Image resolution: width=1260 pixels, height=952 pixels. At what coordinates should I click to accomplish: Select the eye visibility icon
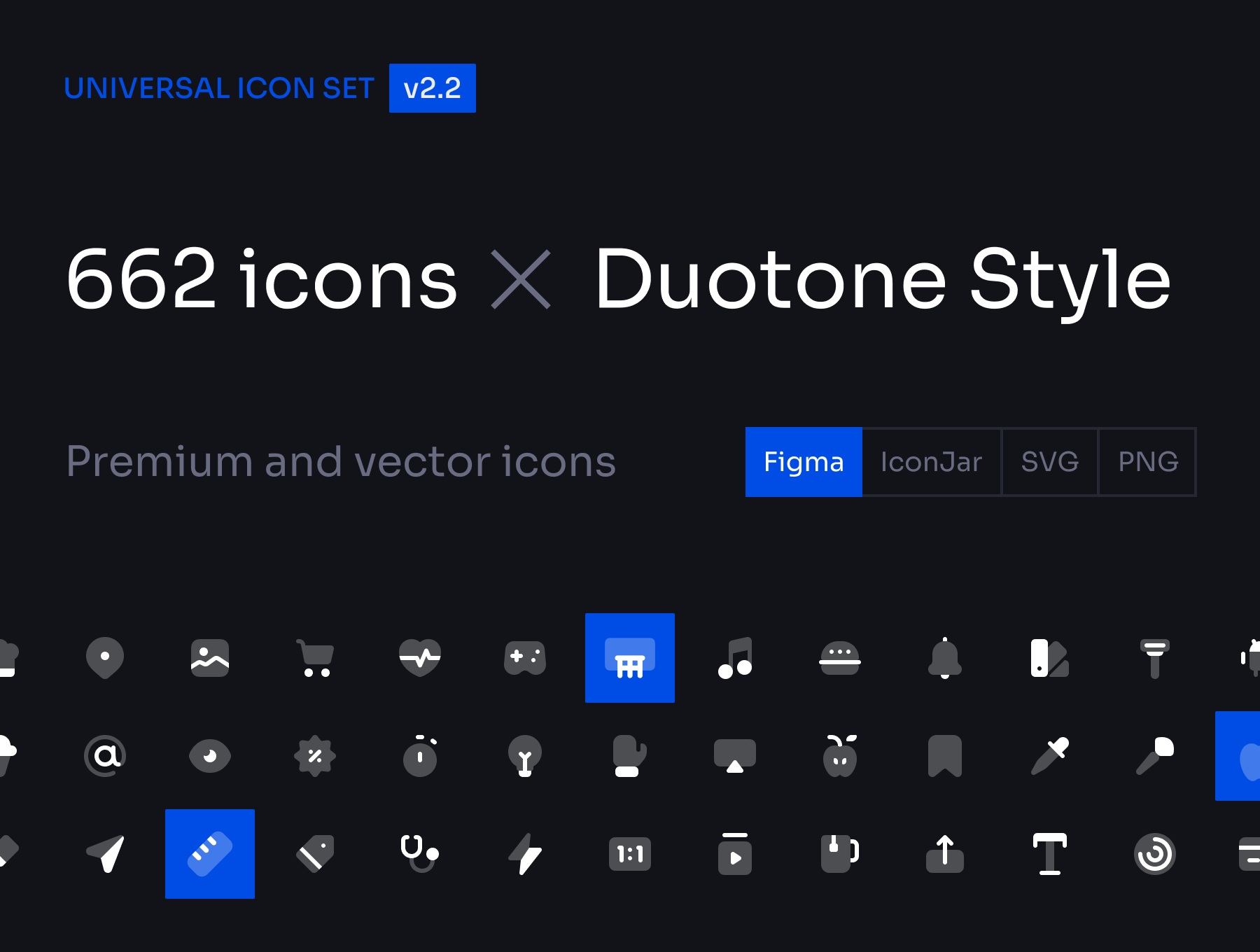click(210, 756)
